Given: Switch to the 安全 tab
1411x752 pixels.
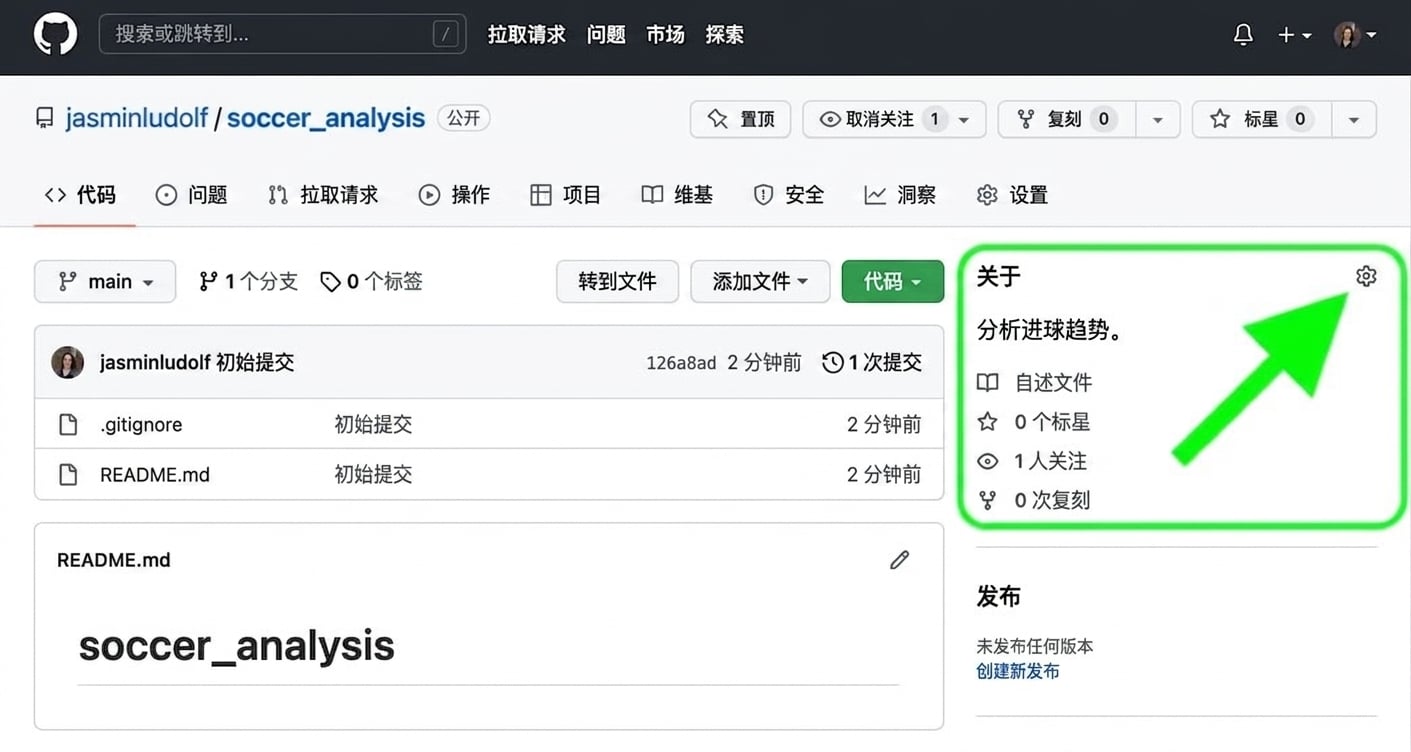Looking at the screenshot, I should (789, 195).
